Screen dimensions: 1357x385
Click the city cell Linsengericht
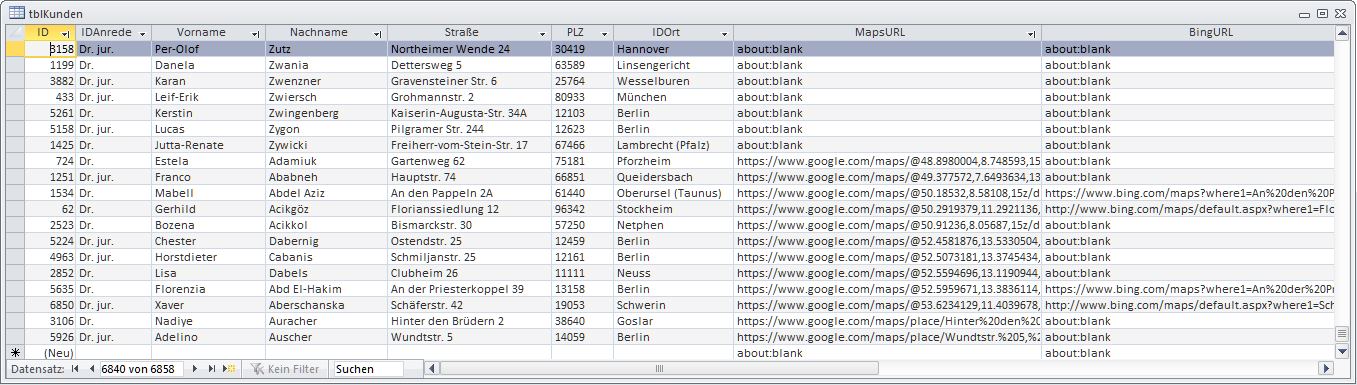point(673,65)
